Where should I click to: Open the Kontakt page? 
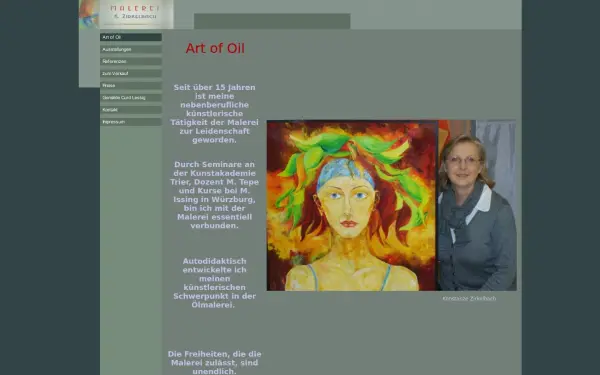pyautogui.click(x=131, y=110)
